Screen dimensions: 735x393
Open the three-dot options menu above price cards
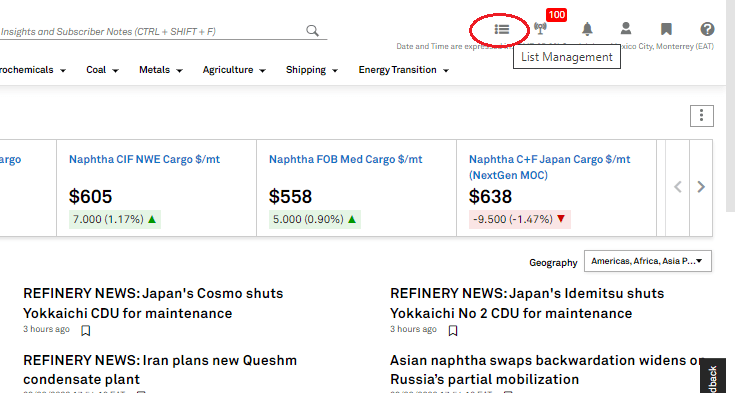pos(702,116)
